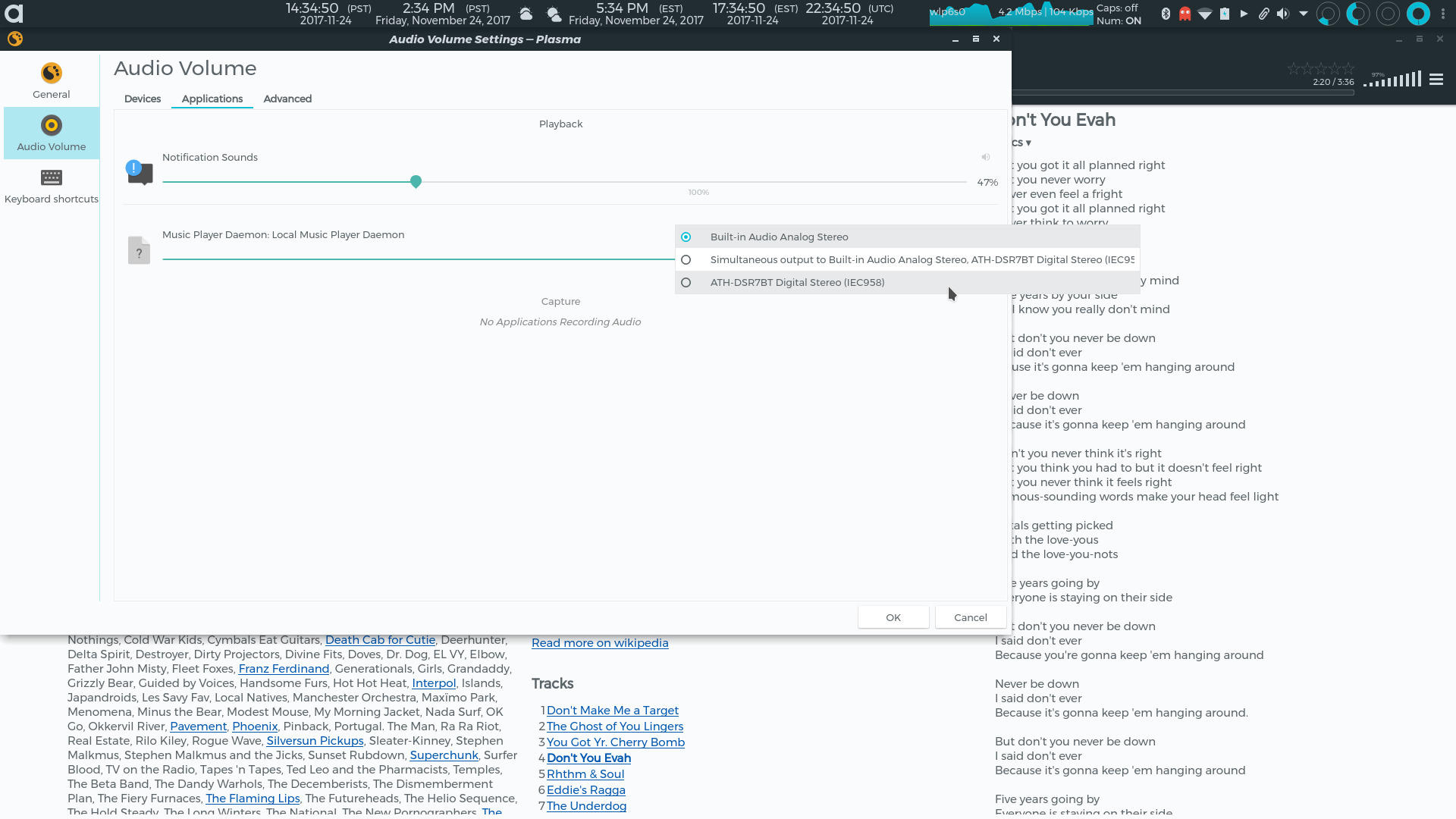
Task: Open the You Got Yr. Cherry Bomb track
Action: coord(616,742)
